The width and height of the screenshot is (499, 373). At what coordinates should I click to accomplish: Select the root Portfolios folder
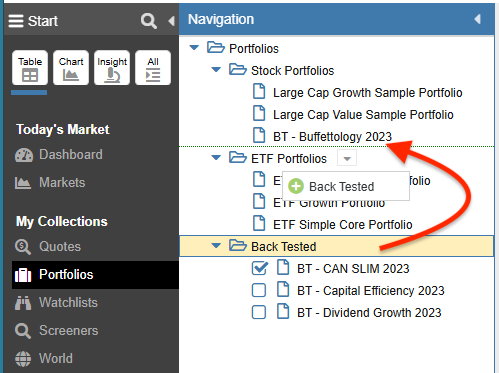point(254,49)
